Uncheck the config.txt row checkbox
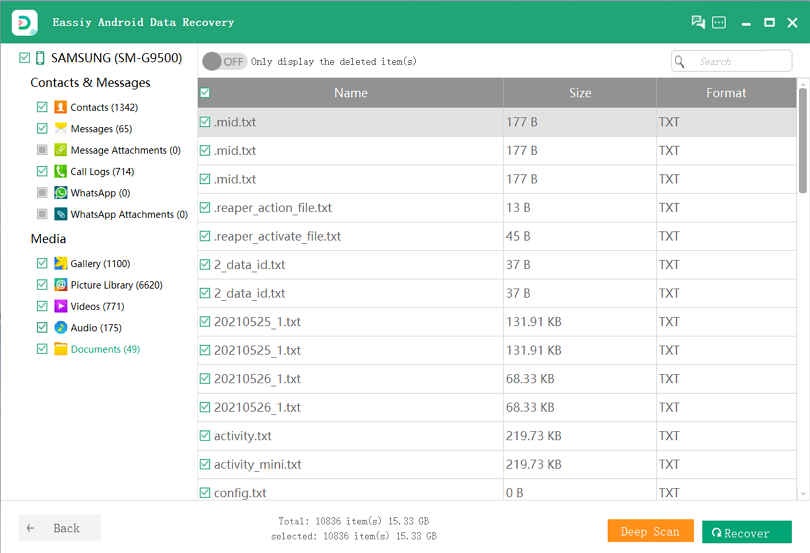Viewport: 810px width, 553px height. click(x=205, y=493)
